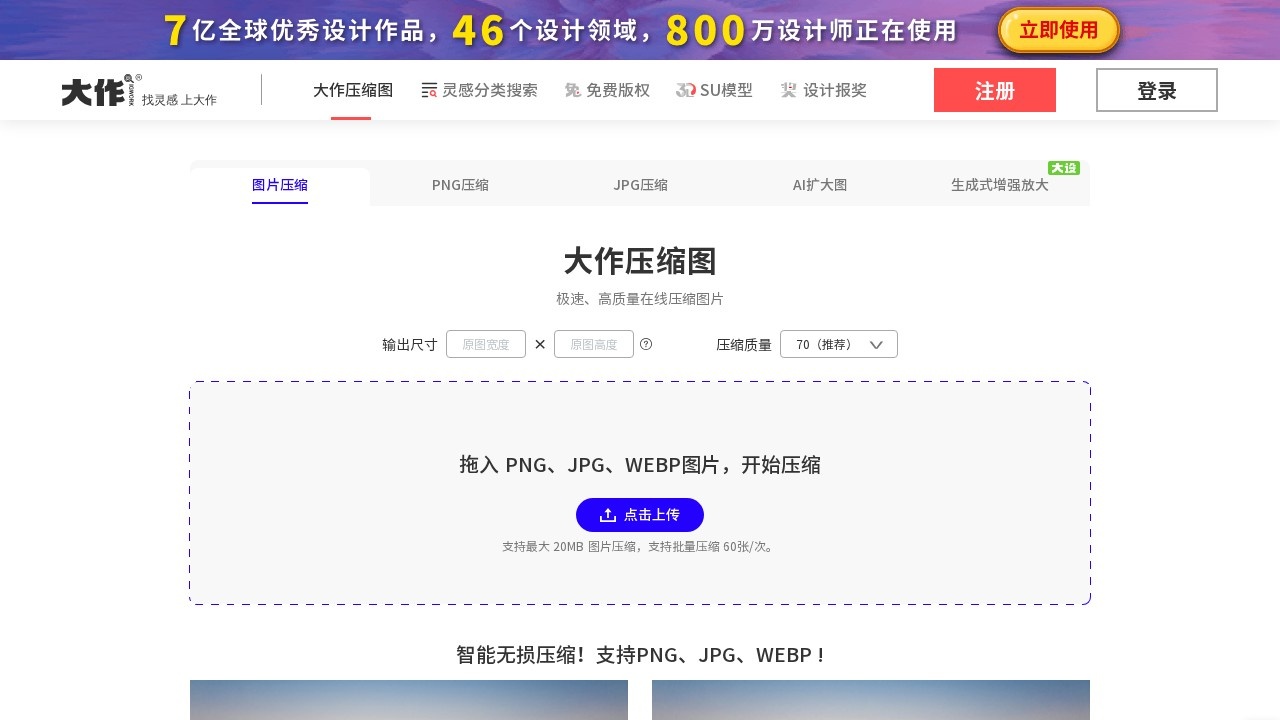Click the 设计报奖 award icon
This screenshot has width=1280, height=720.
point(789,90)
